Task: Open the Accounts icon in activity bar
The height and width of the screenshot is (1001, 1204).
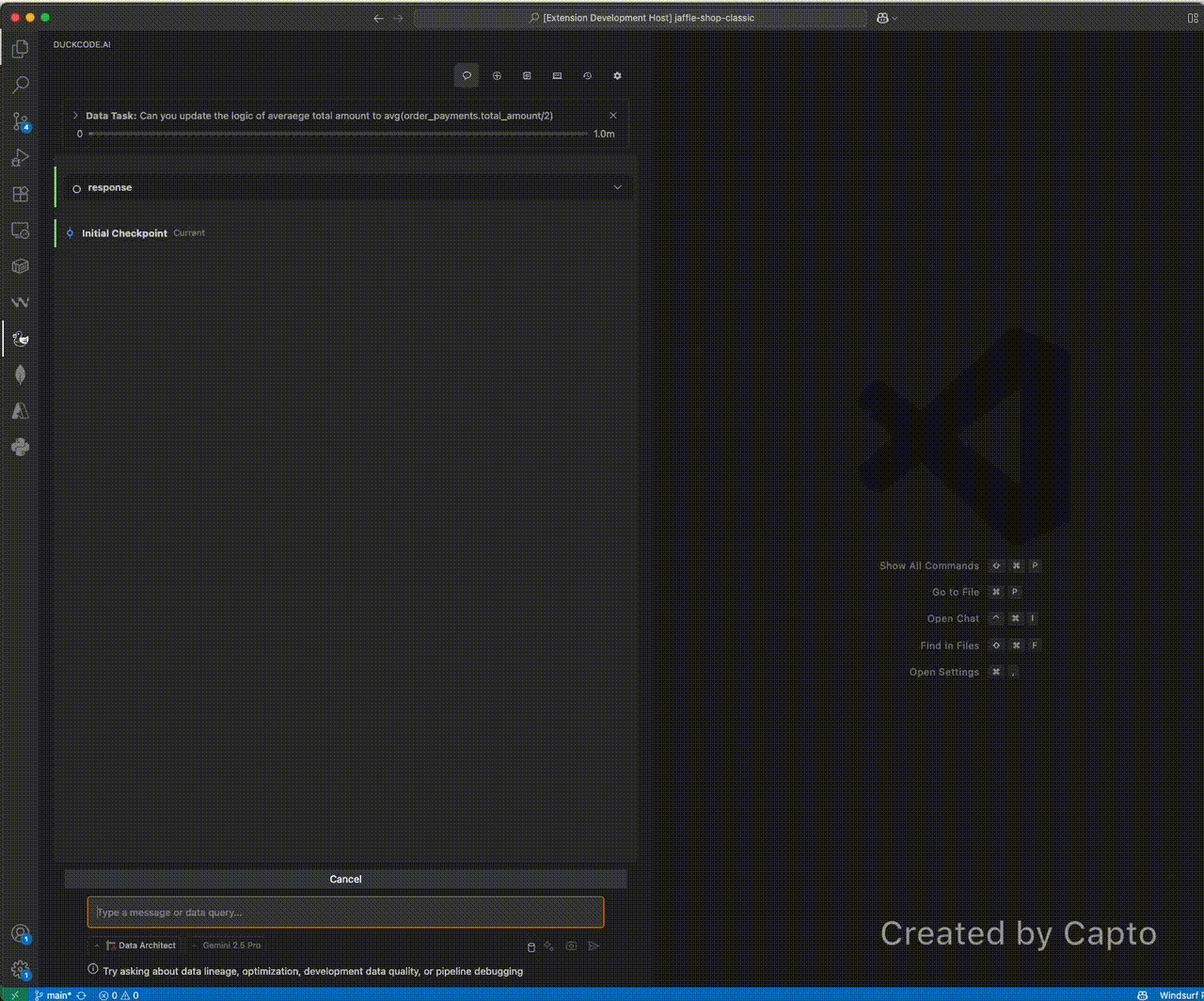Action: click(20, 934)
